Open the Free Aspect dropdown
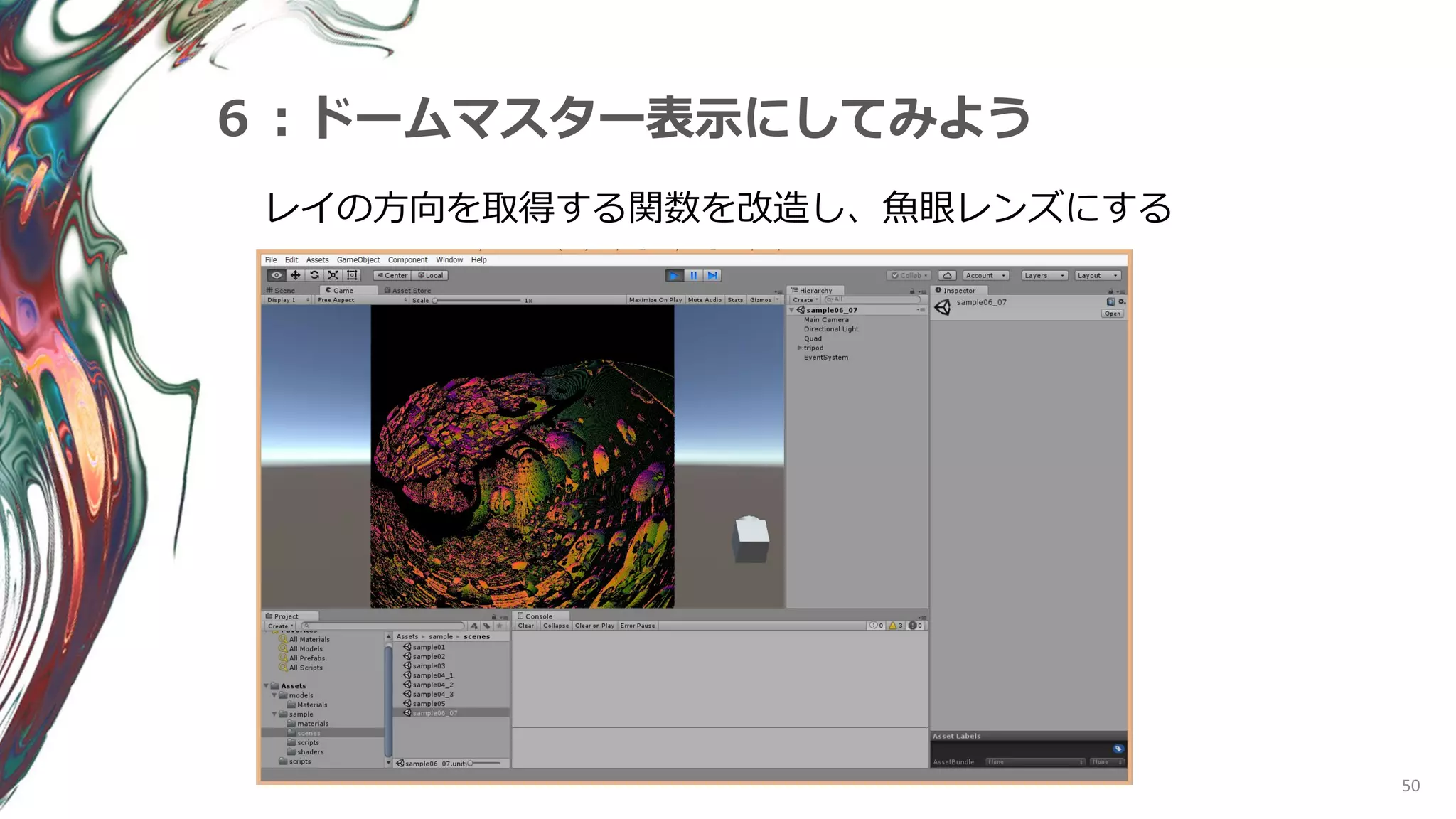Image resolution: width=1456 pixels, height=819 pixels. click(x=362, y=300)
